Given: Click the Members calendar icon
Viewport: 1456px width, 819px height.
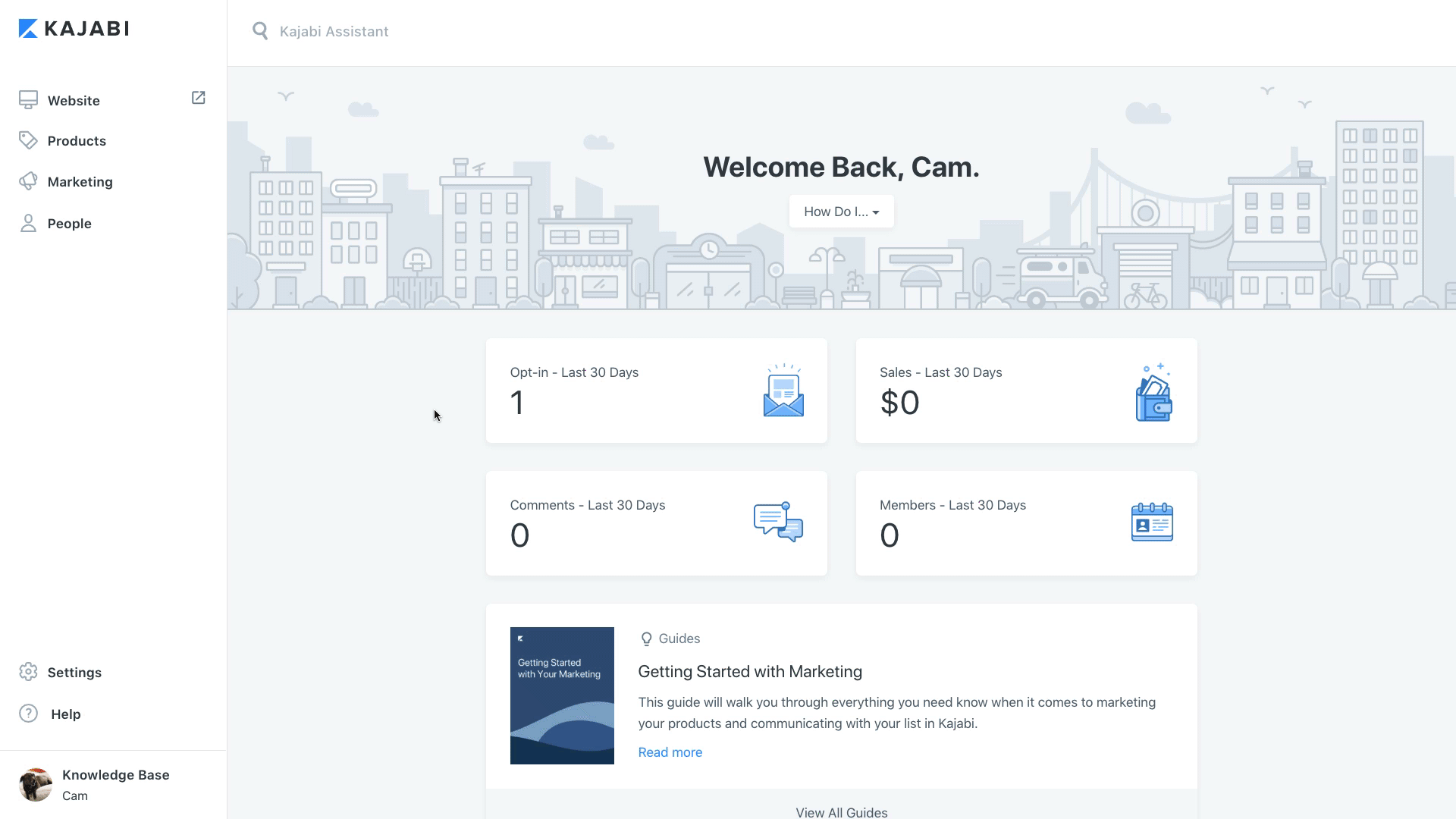Looking at the screenshot, I should click(1152, 522).
